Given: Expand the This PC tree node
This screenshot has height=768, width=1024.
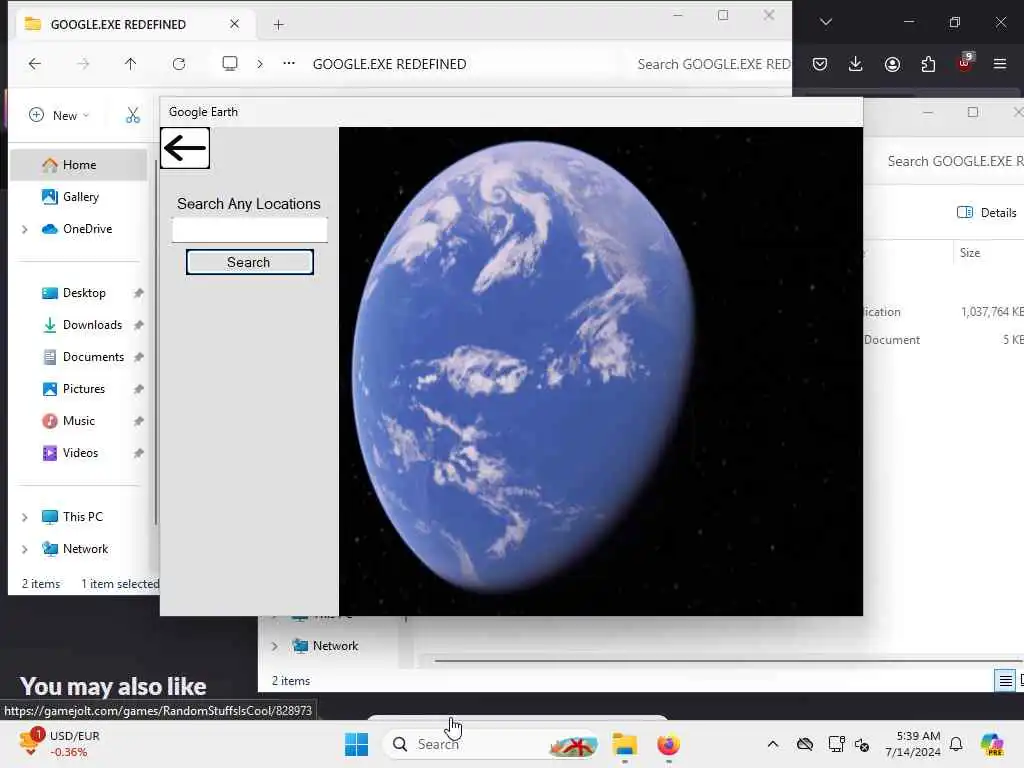Looking at the screenshot, I should tap(25, 517).
